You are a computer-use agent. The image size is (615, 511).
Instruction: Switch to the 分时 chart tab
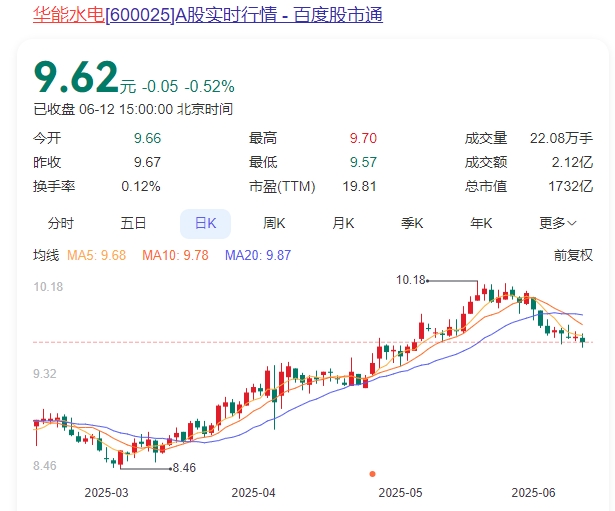click(61, 223)
